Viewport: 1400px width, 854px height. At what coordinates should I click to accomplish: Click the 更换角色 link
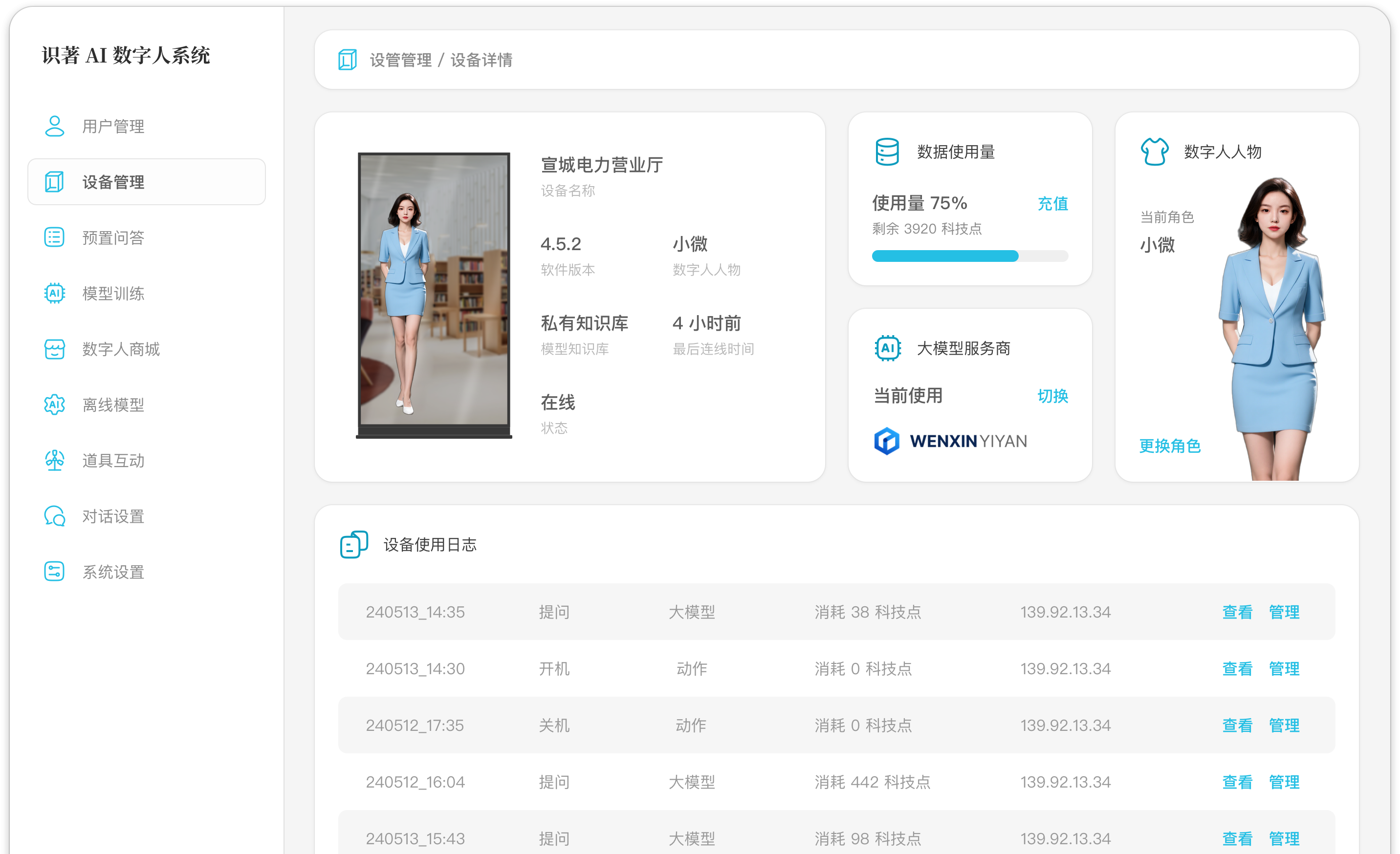pos(1170,446)
